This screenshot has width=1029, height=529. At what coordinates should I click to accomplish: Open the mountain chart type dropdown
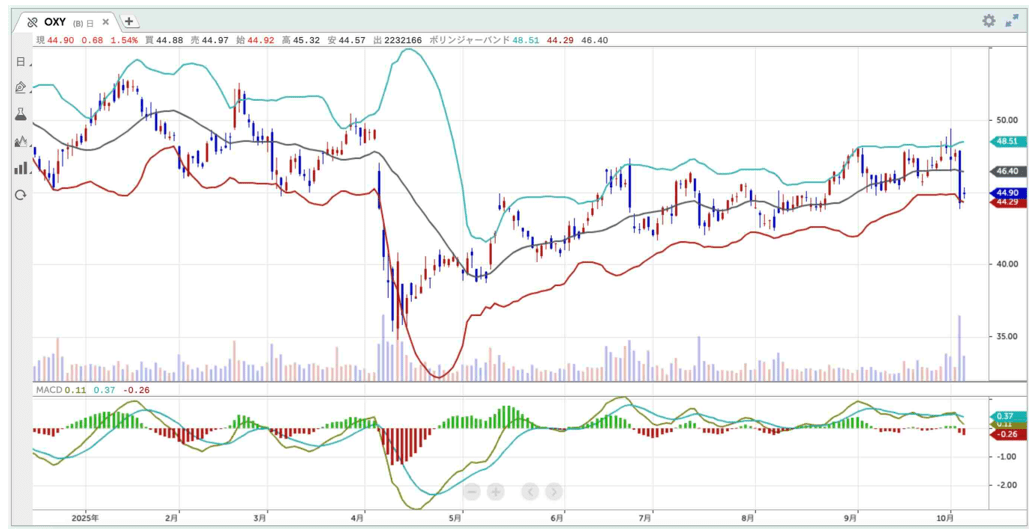coord(21,142)
